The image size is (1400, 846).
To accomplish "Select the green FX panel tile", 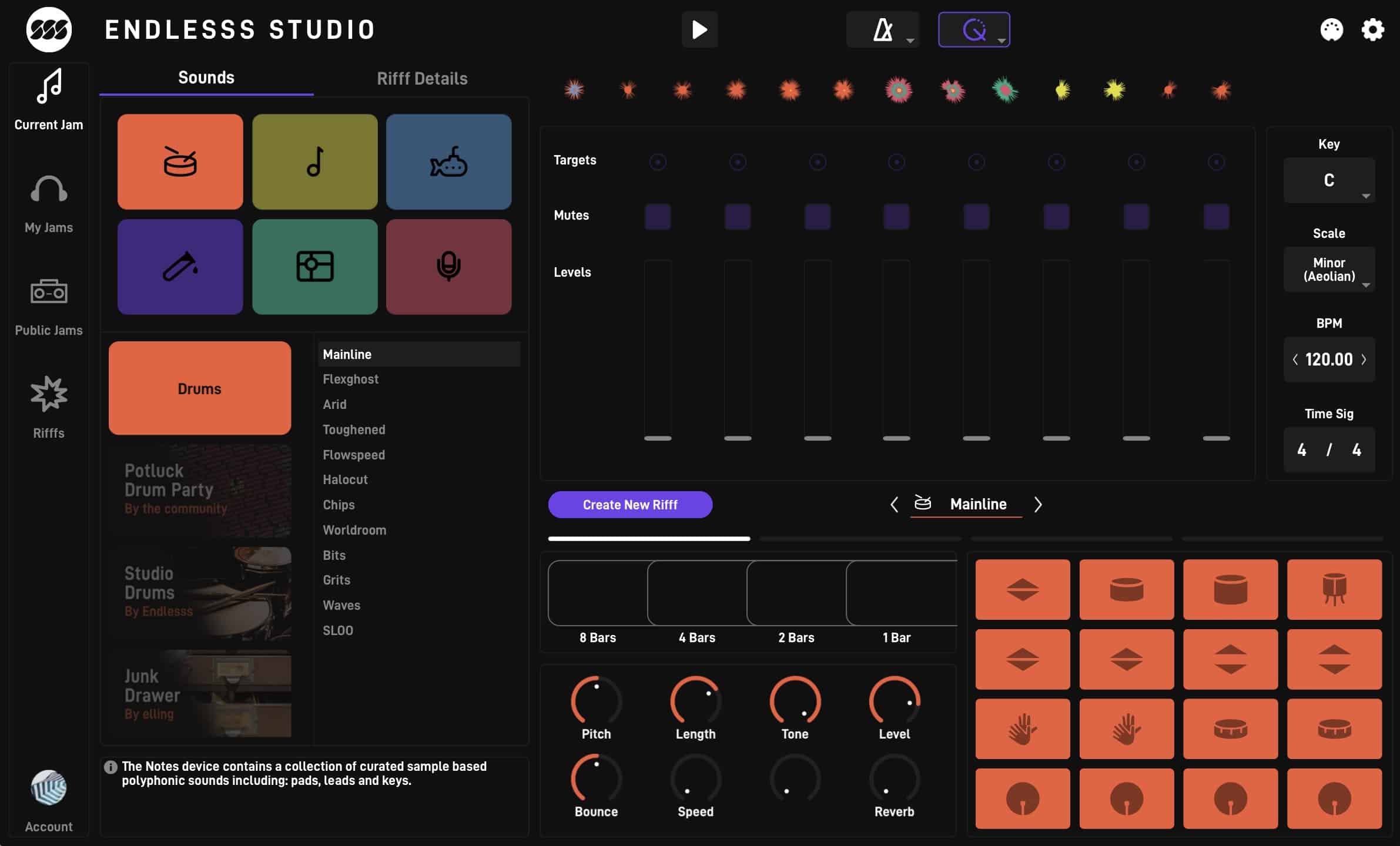I will tap(314, 267).
